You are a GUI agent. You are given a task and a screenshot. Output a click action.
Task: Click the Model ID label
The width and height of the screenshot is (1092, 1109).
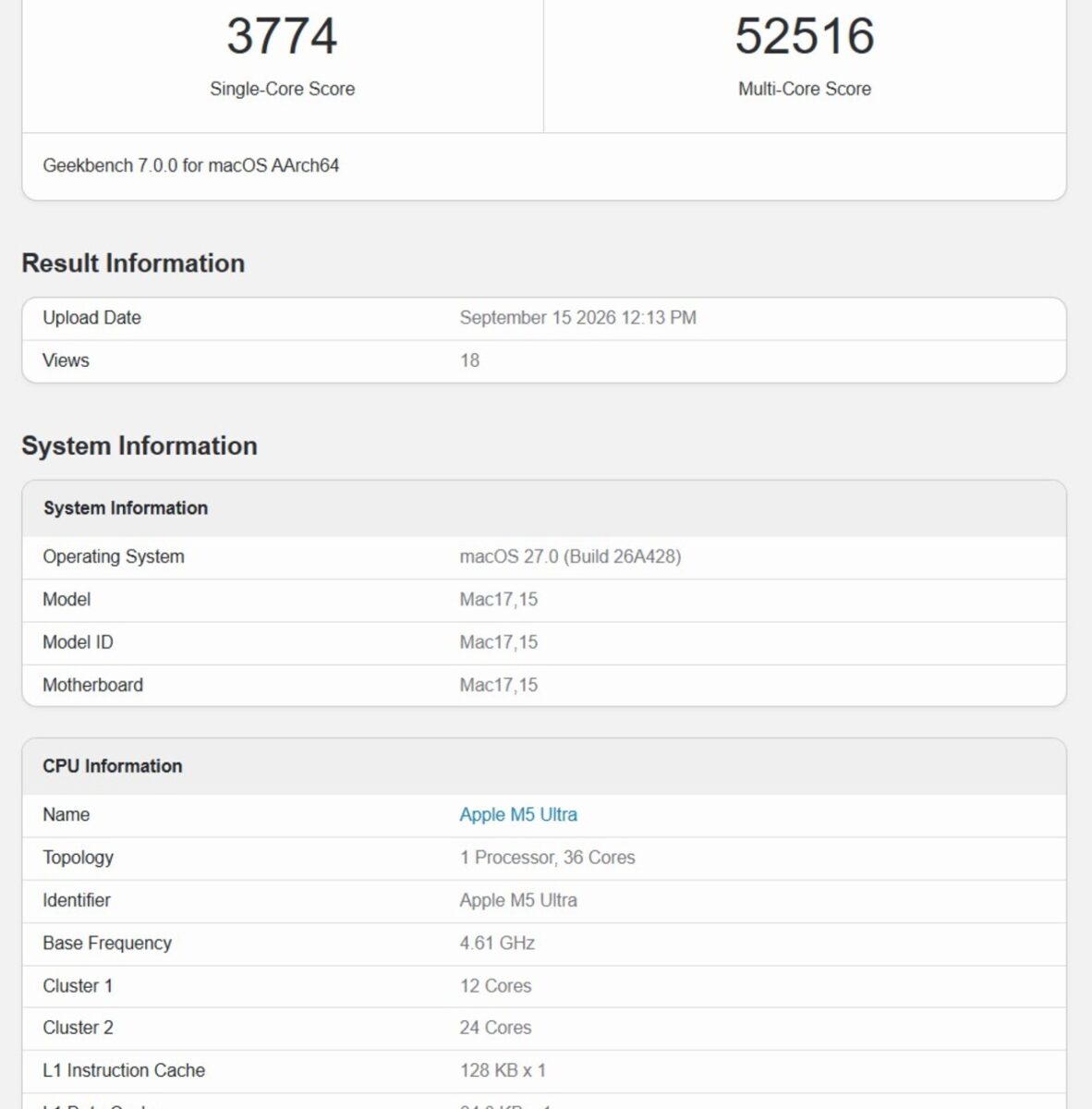coord(78,642)
